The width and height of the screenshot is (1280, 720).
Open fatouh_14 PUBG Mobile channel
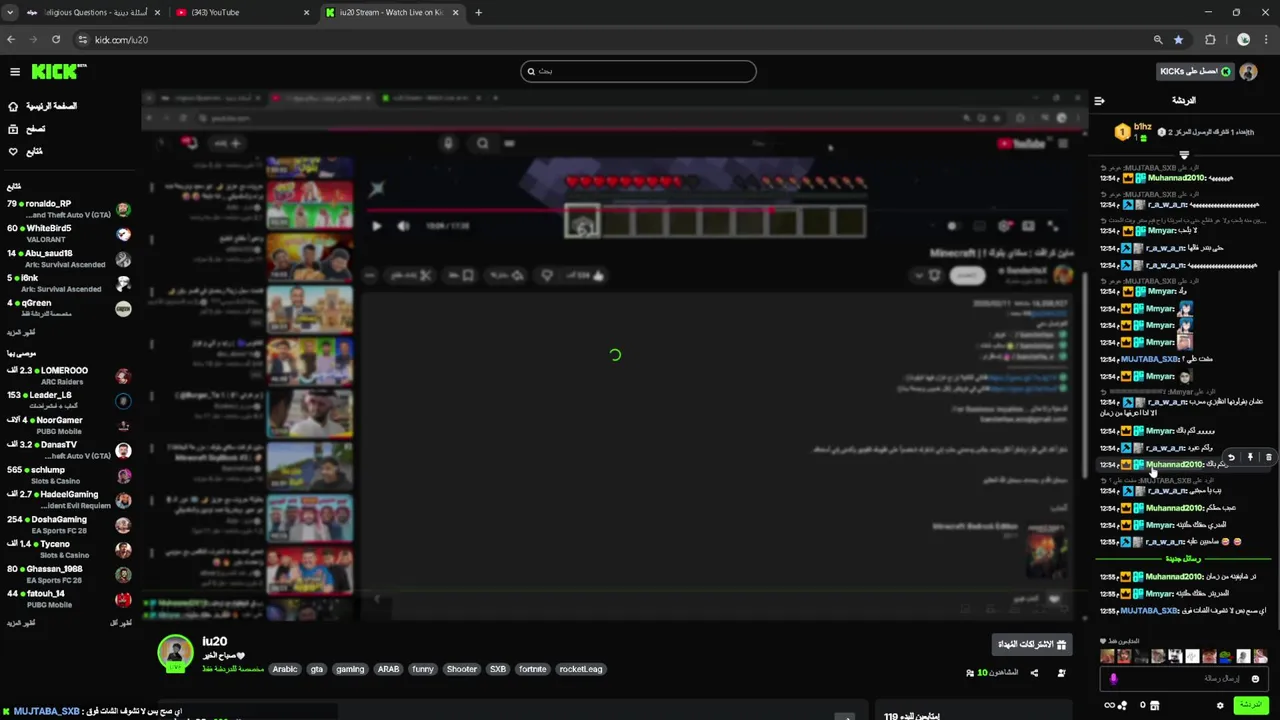coord(69,599)
